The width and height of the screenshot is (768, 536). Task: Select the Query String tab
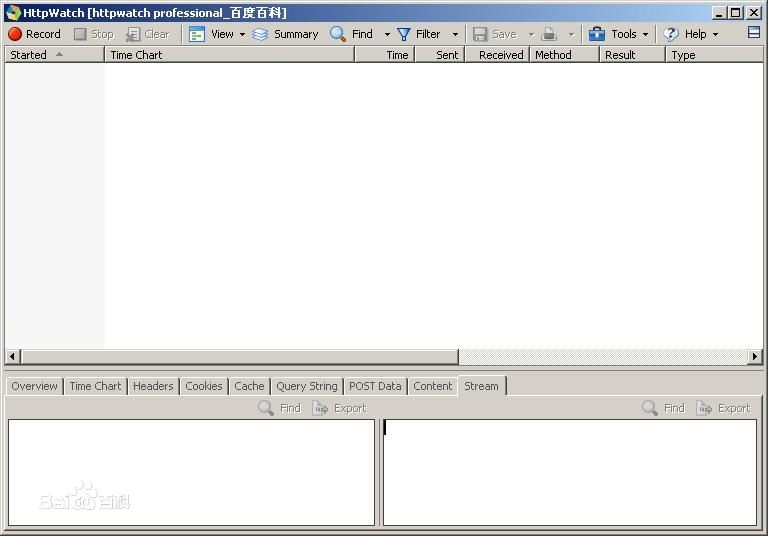pos(307,386)
